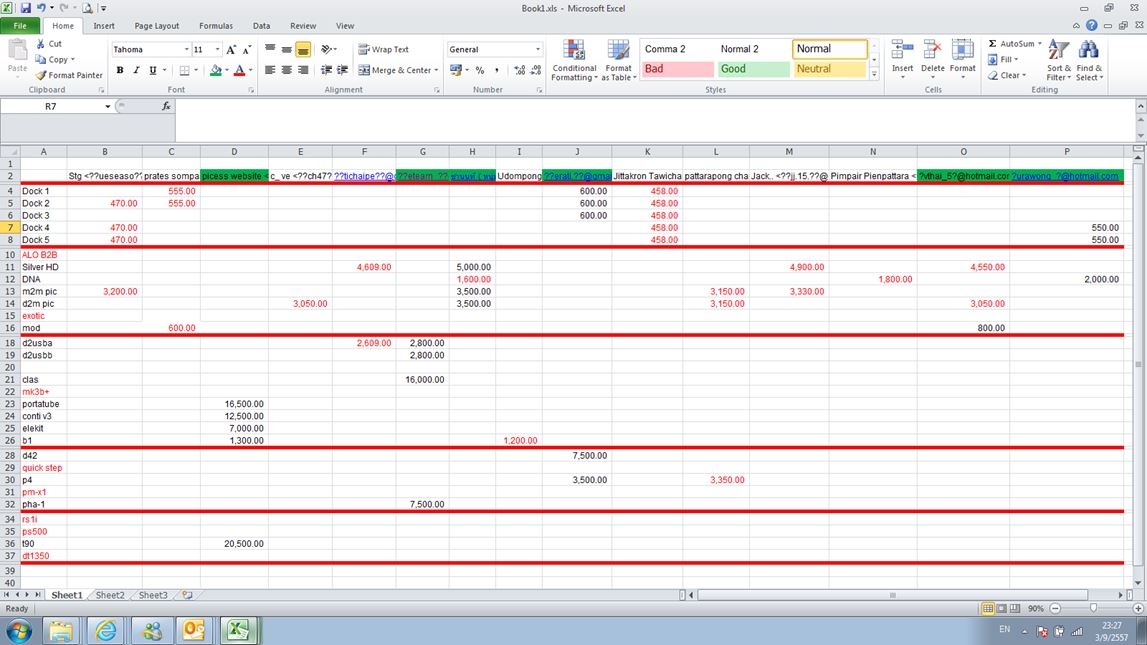This screenshot has width=1147, height=645.
Task: Expand the General number format dropdown
Action: 538,49
